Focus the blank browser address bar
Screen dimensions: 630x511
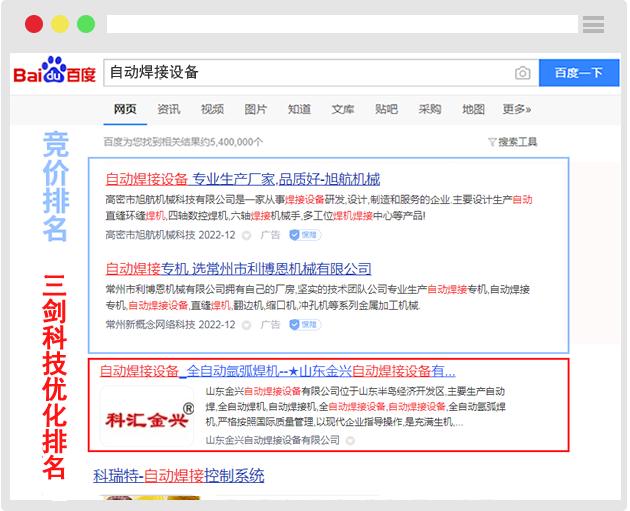click(x=342, y=24)
